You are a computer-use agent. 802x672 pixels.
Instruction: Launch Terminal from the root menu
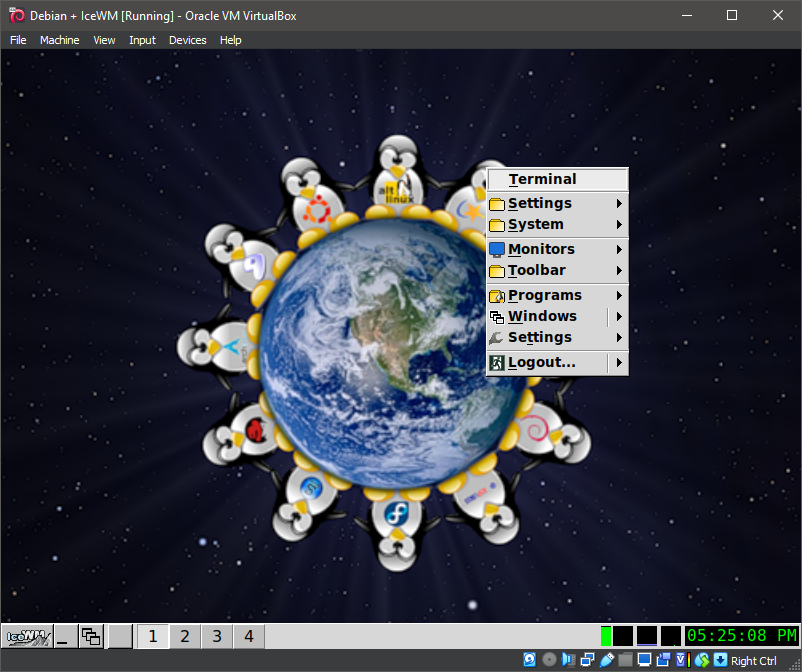pos(543,180)
